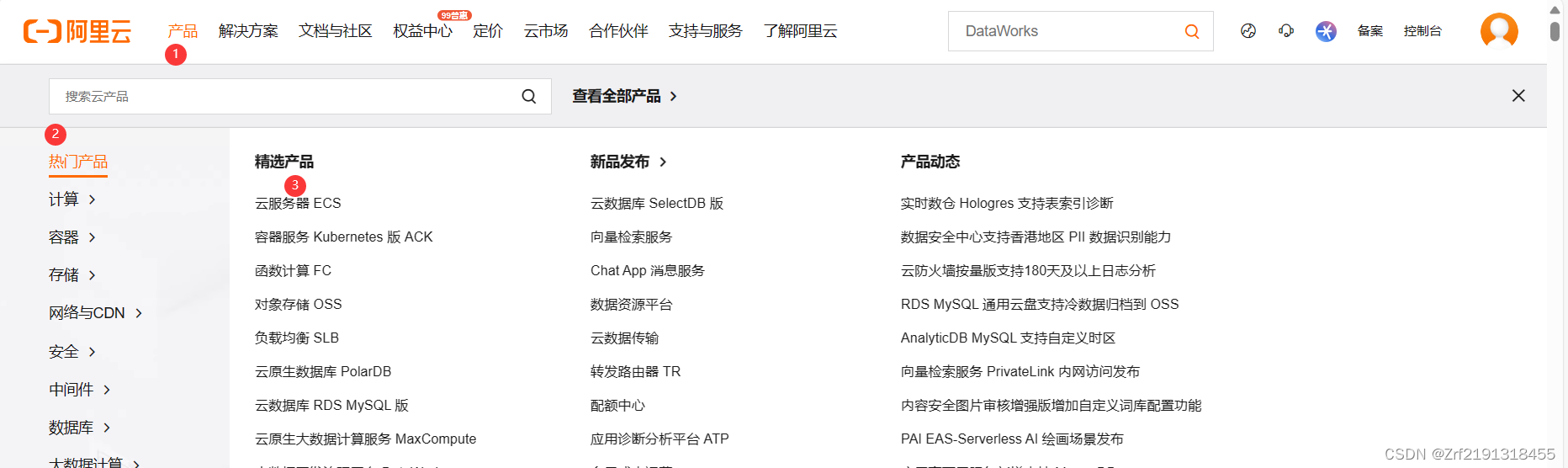Open PAI EAS-Serverless AI 绘画场景发布
The height and width of the screenshot is (468, 1568).
pos(1012,439)
